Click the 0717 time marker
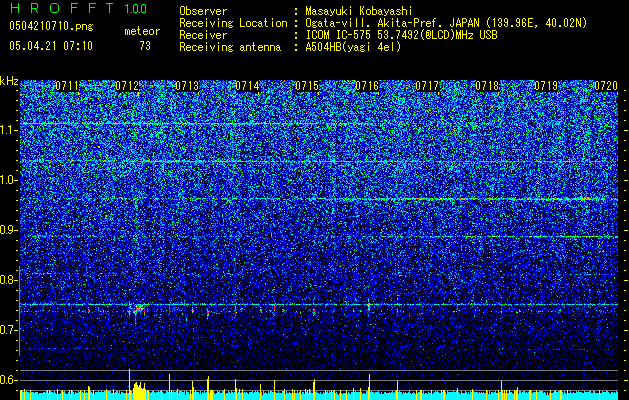 (427, 86)
